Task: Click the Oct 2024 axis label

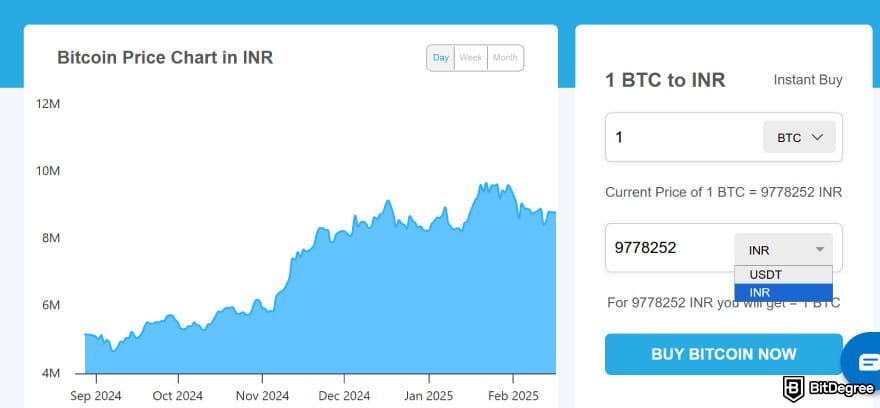Action: [178, 396]
